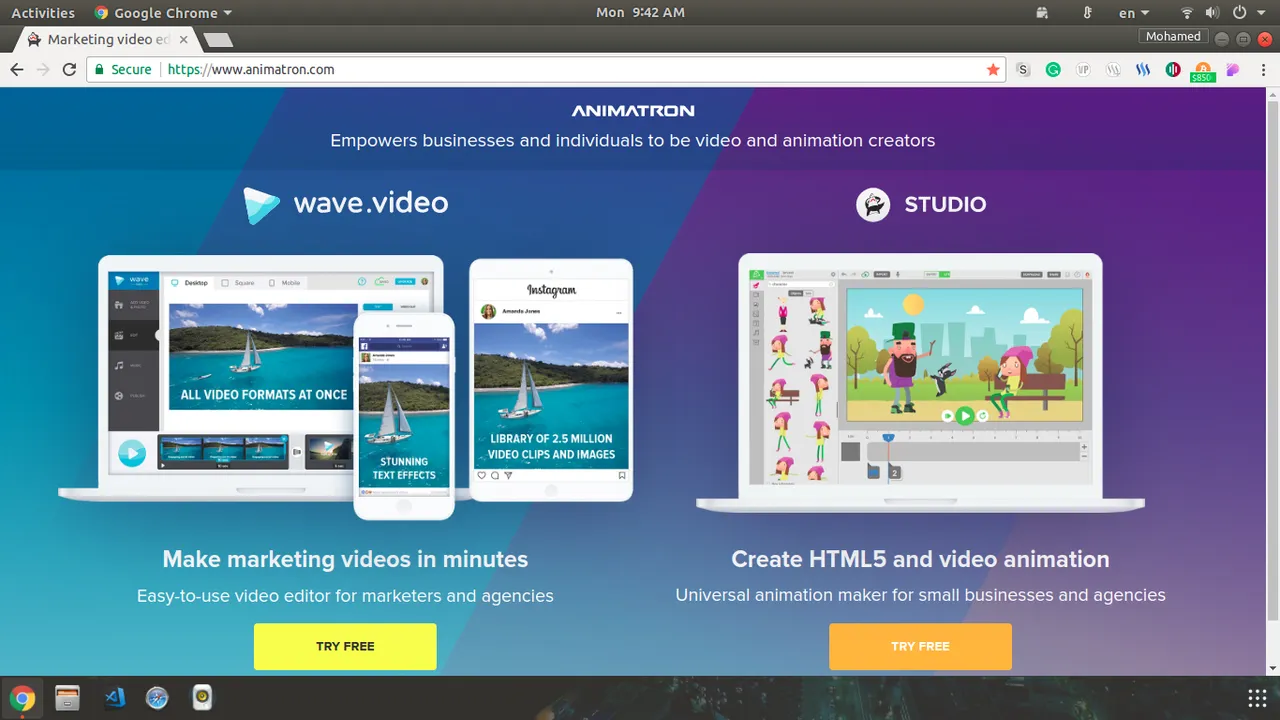Click the power icon in top bar

click(1240, 13)
